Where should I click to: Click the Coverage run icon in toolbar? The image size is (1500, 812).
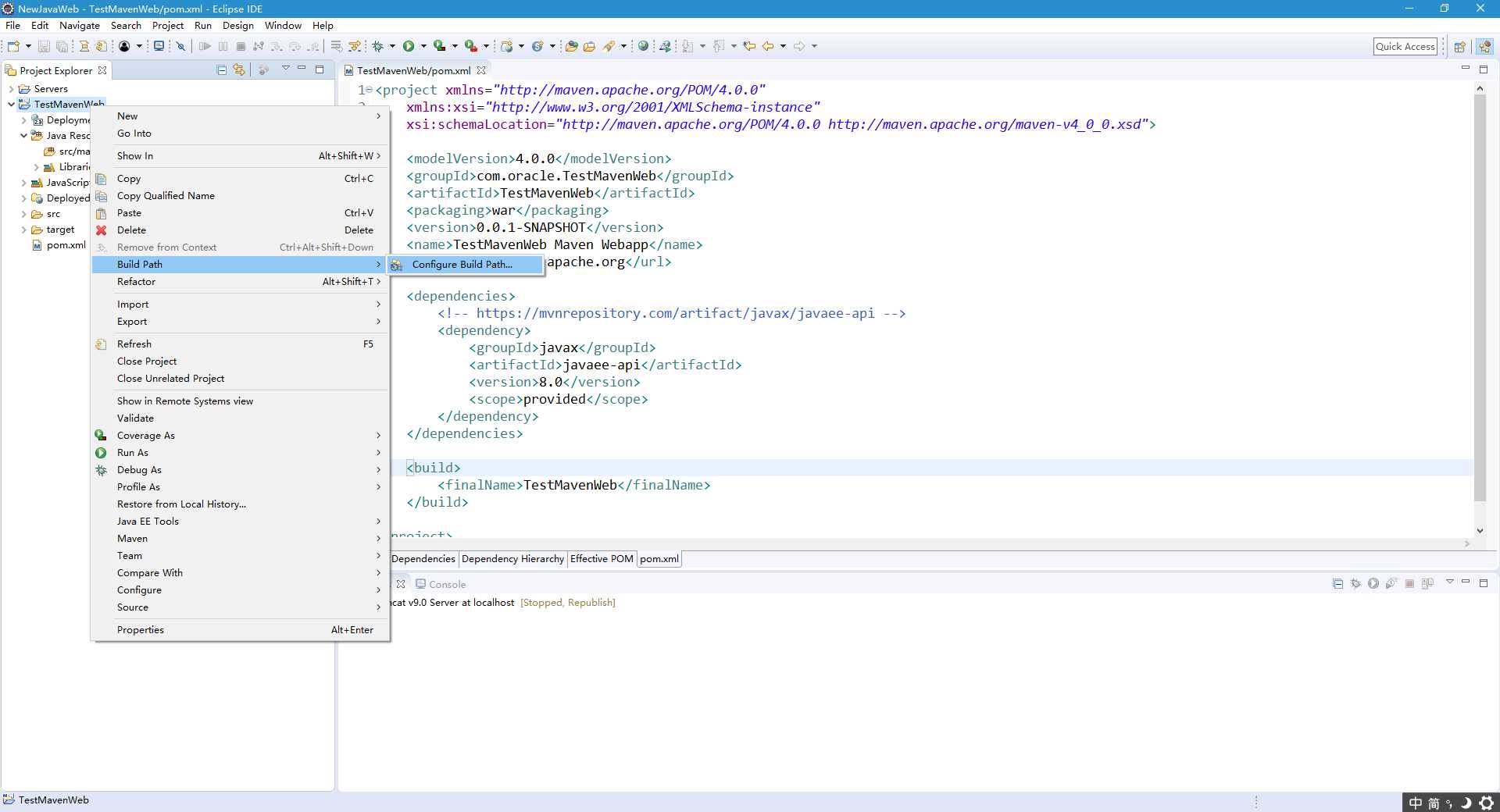(x=440, y=46)
